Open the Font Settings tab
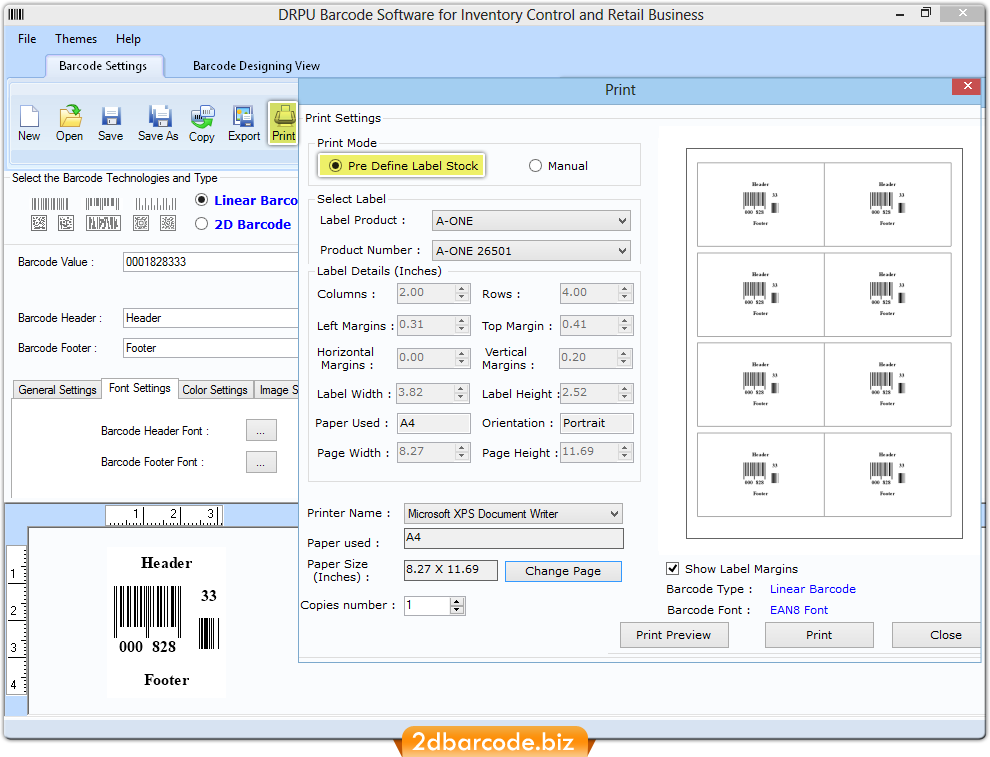 click(x=140, y=388)
